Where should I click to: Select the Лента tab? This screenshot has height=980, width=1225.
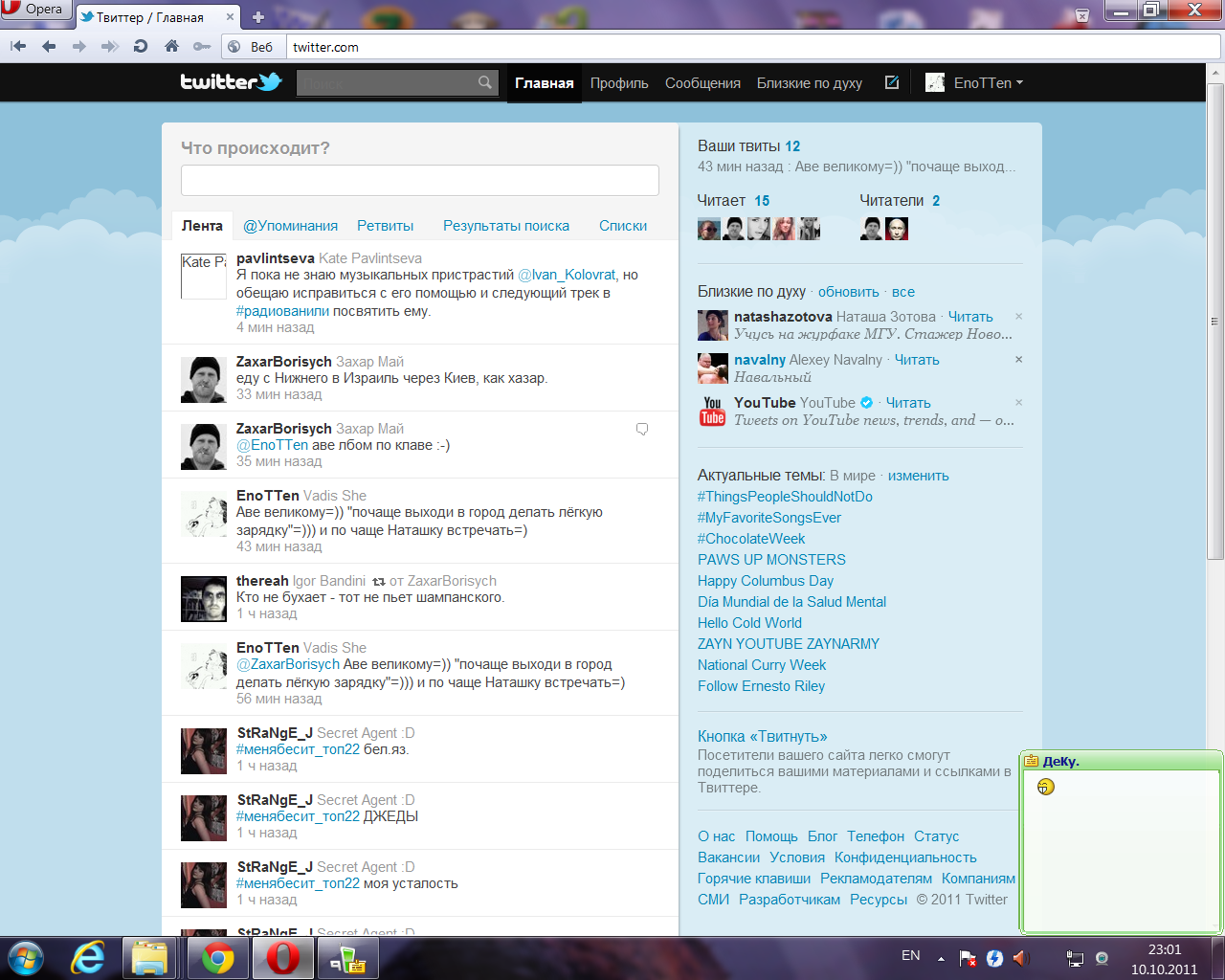tap(202, 226)
